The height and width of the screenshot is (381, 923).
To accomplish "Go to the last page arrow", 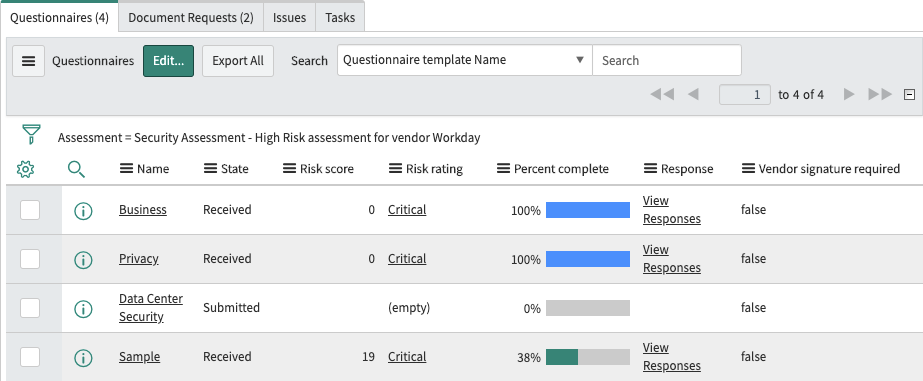I will point(881,94).
